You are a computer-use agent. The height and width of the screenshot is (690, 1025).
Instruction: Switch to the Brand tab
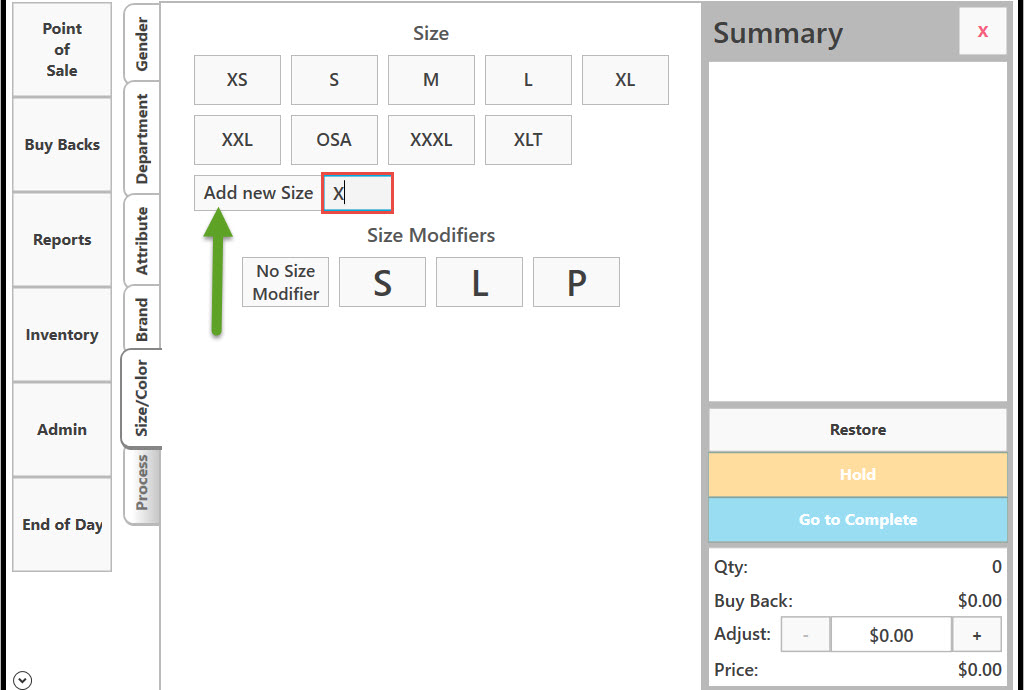click(x=142, y=319)
